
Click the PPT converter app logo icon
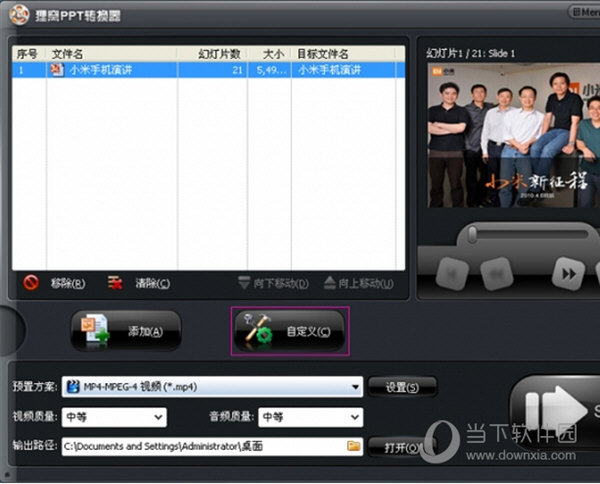tap(19, 15)
